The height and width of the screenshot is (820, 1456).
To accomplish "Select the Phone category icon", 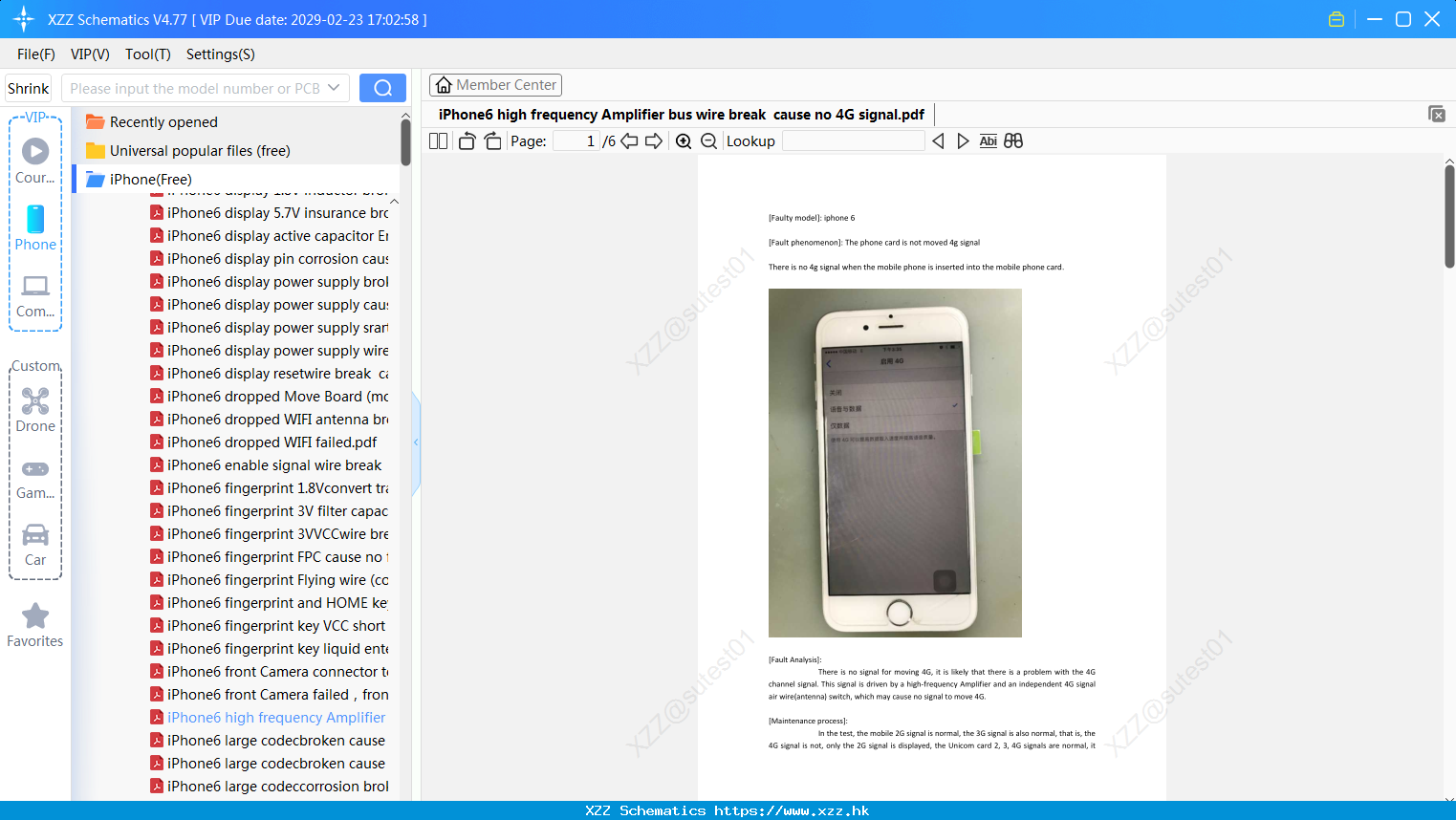I will pyautogui.click(x=35, y=227).
